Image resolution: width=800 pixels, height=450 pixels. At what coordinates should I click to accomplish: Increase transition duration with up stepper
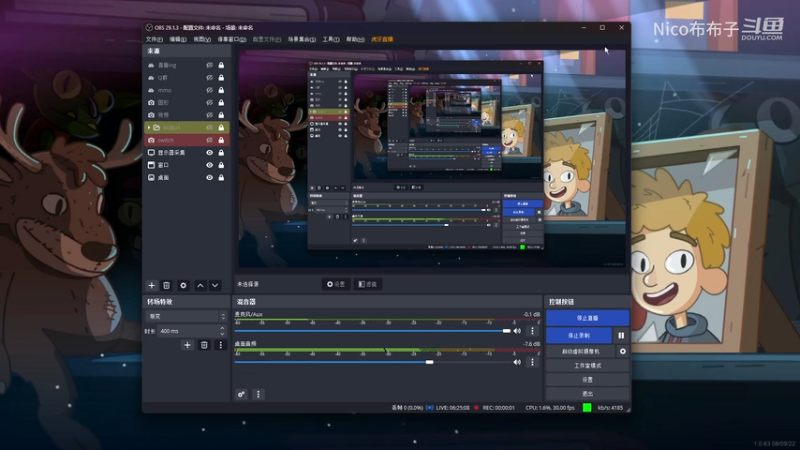(x=222, y=328)
